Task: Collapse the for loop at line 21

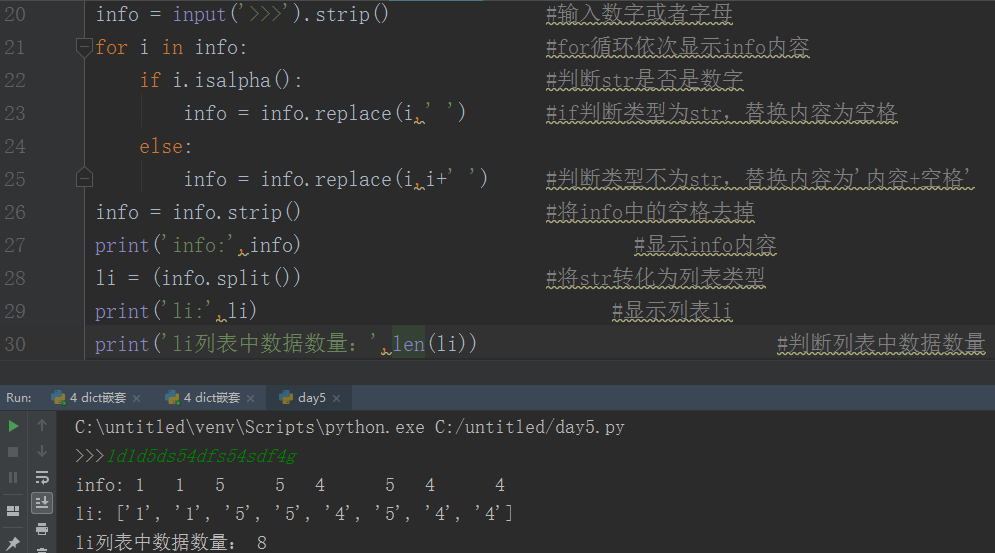Action: point(84,47)
